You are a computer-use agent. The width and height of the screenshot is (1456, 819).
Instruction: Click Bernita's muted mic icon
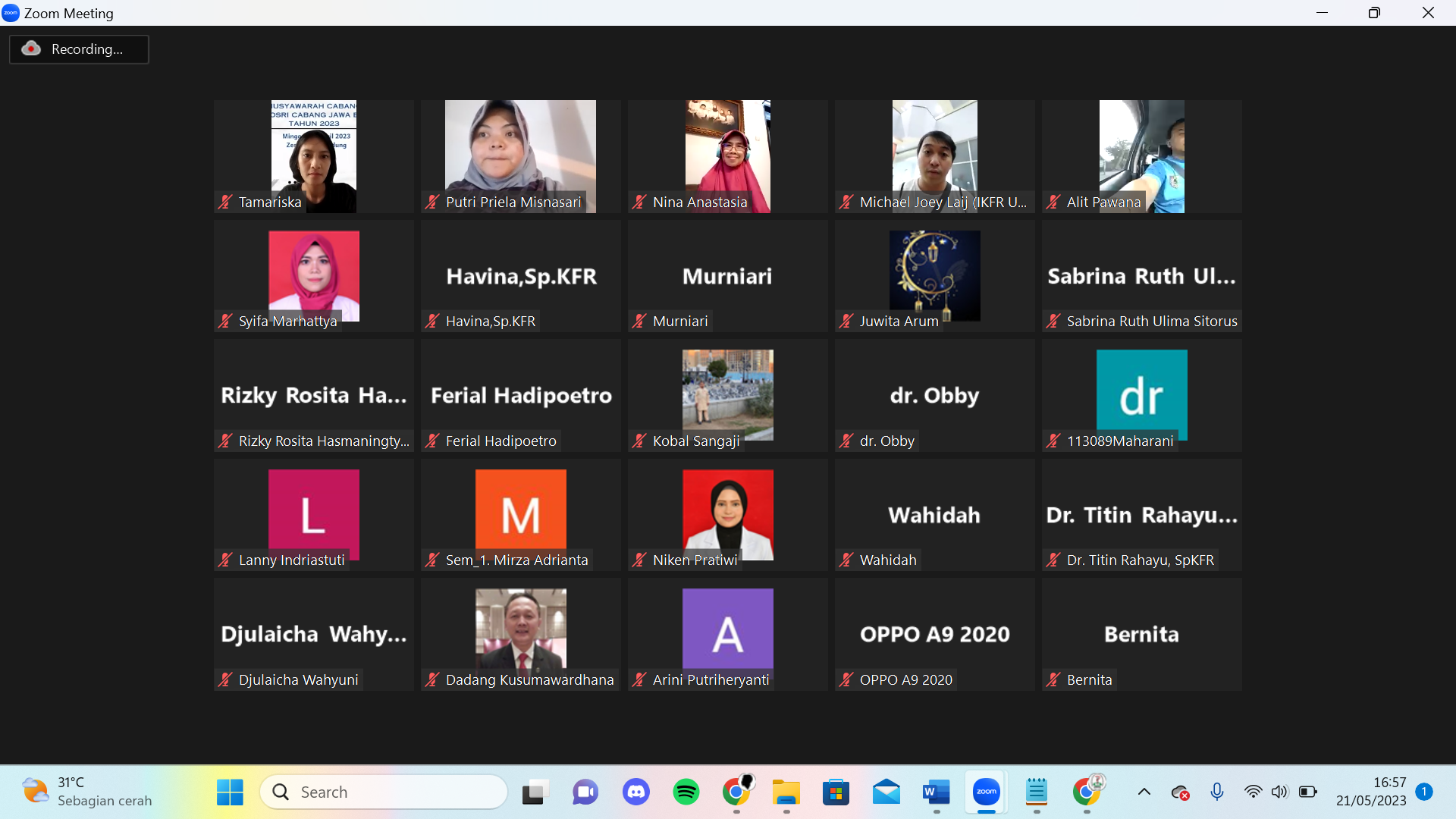1053,679
